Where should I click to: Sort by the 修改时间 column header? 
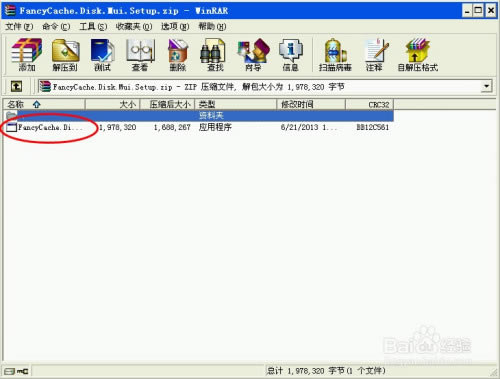(311, 104)
